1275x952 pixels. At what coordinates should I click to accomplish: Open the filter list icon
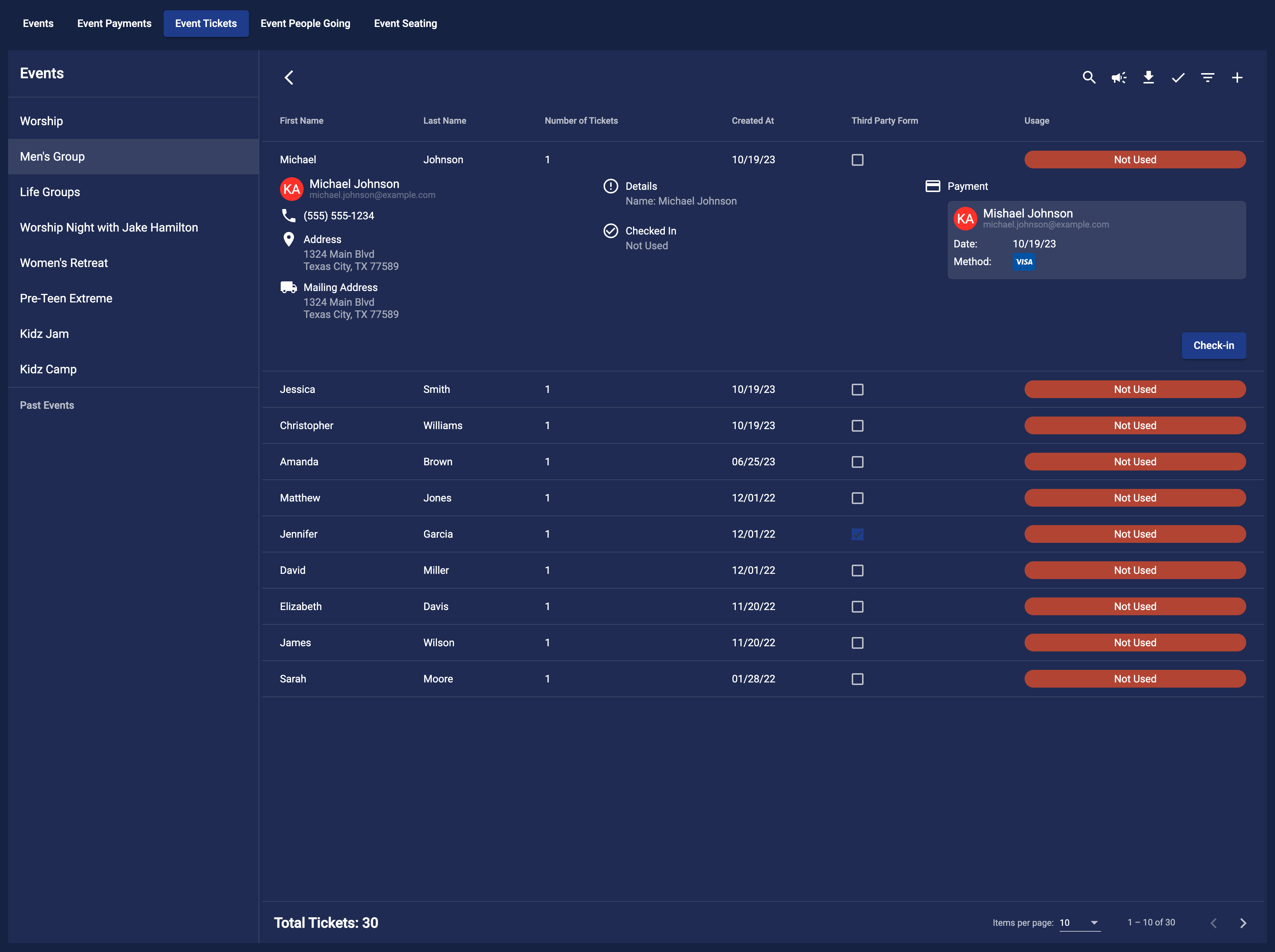click(1207, 77)
